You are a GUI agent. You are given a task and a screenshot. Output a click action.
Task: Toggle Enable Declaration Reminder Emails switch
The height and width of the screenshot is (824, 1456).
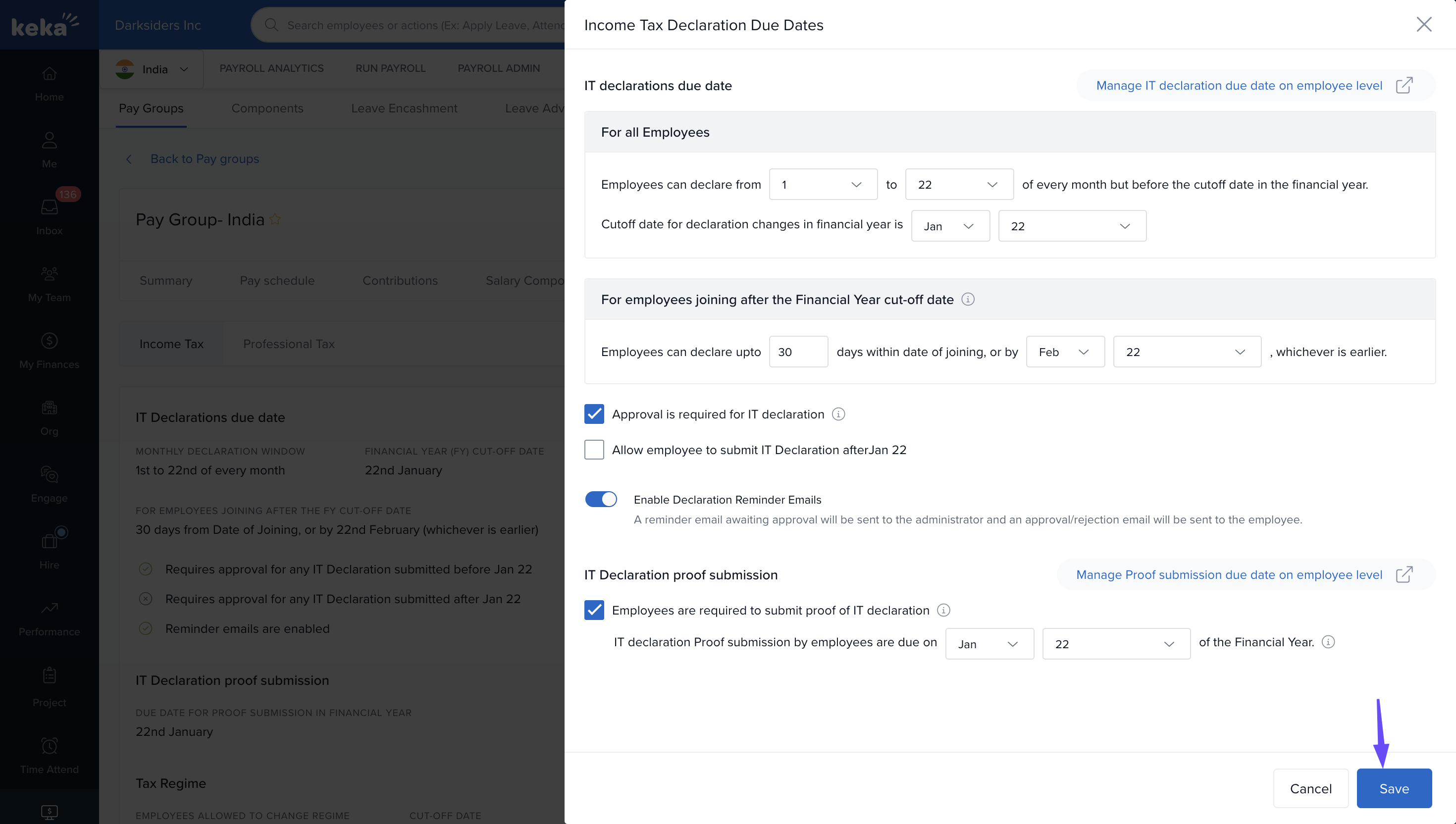(600, 499)
